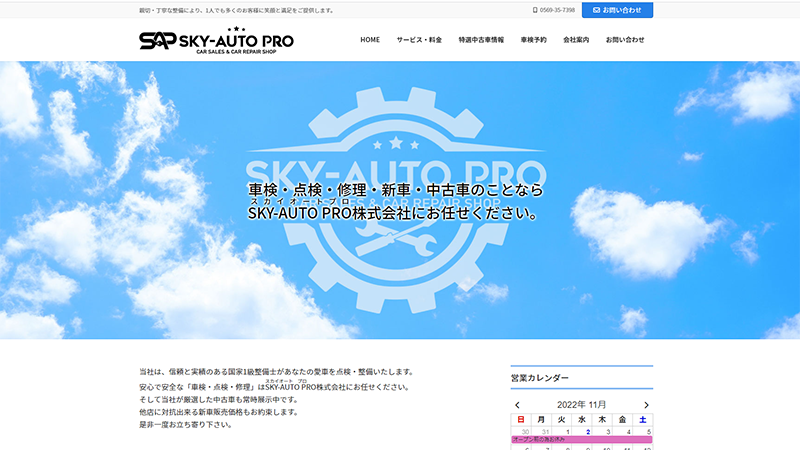The width and height of the screenshot is (800, 450).
Task: Click the blue お問い合わせ button at top
Action: pos(617,10)
